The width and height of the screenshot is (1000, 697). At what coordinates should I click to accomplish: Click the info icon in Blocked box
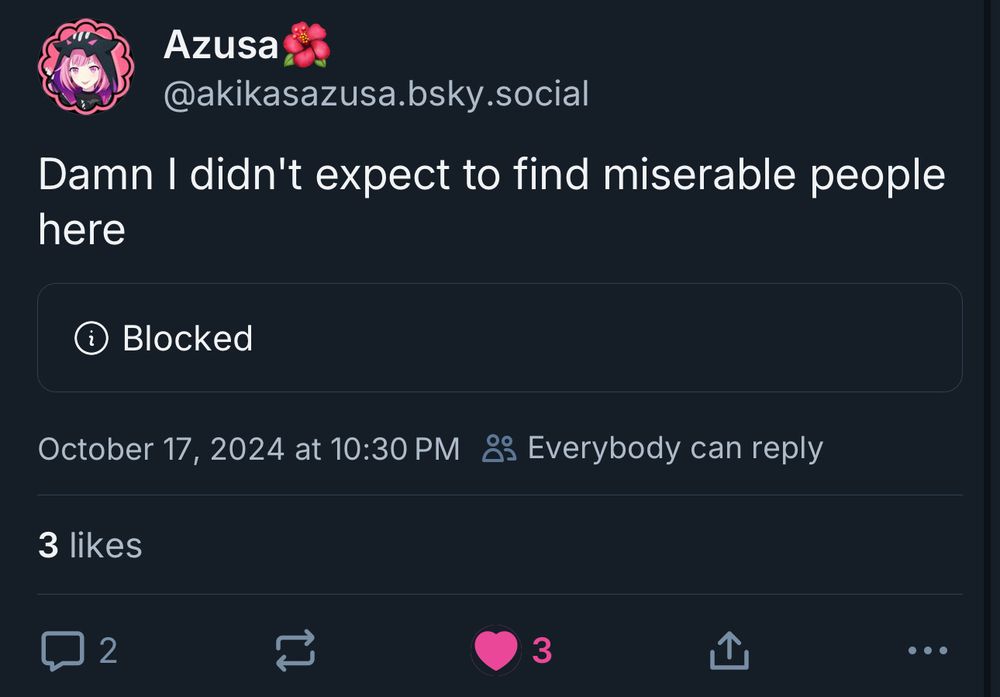pos(92,338)
